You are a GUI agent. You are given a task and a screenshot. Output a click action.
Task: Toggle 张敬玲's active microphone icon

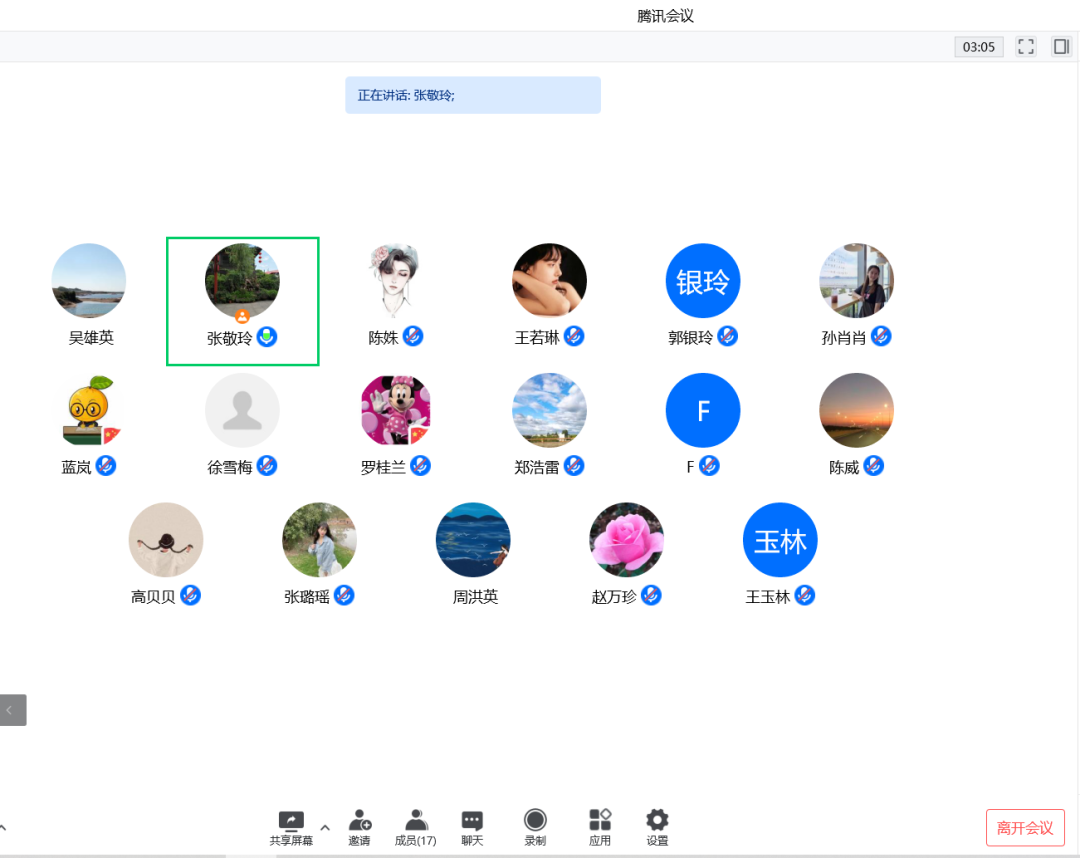[x=267, y=337]
